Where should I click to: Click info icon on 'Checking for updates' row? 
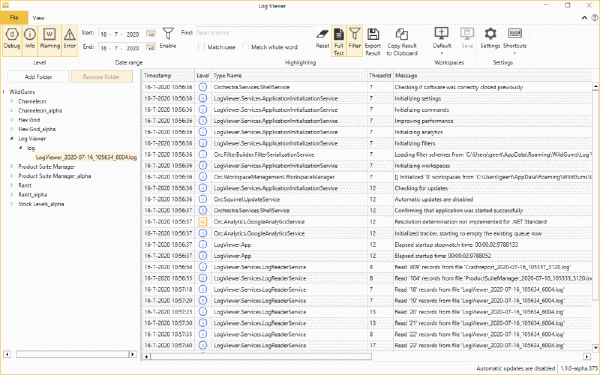[203, 188]
